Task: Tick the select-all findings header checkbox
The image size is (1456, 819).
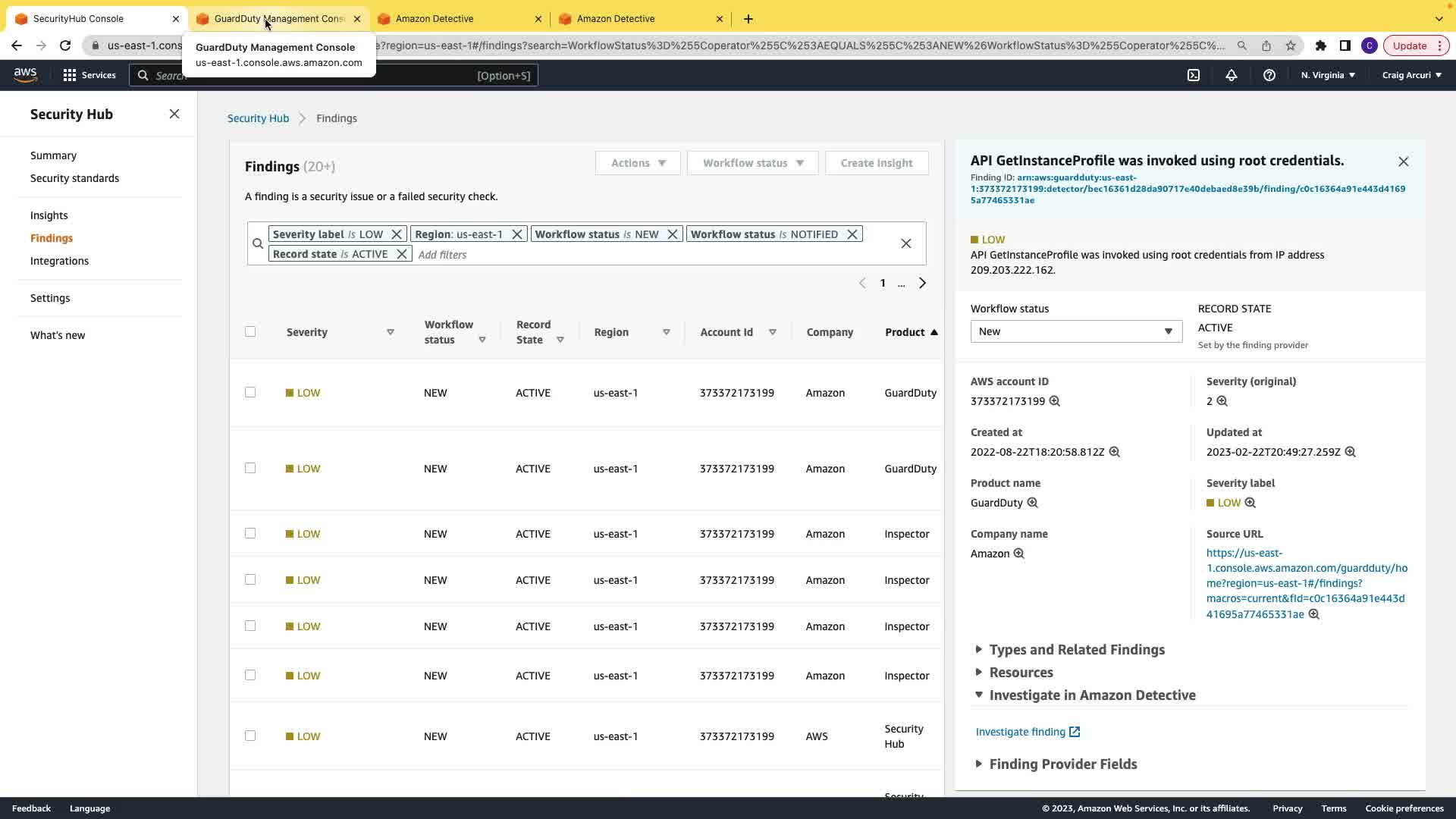Action: point(250,331)
